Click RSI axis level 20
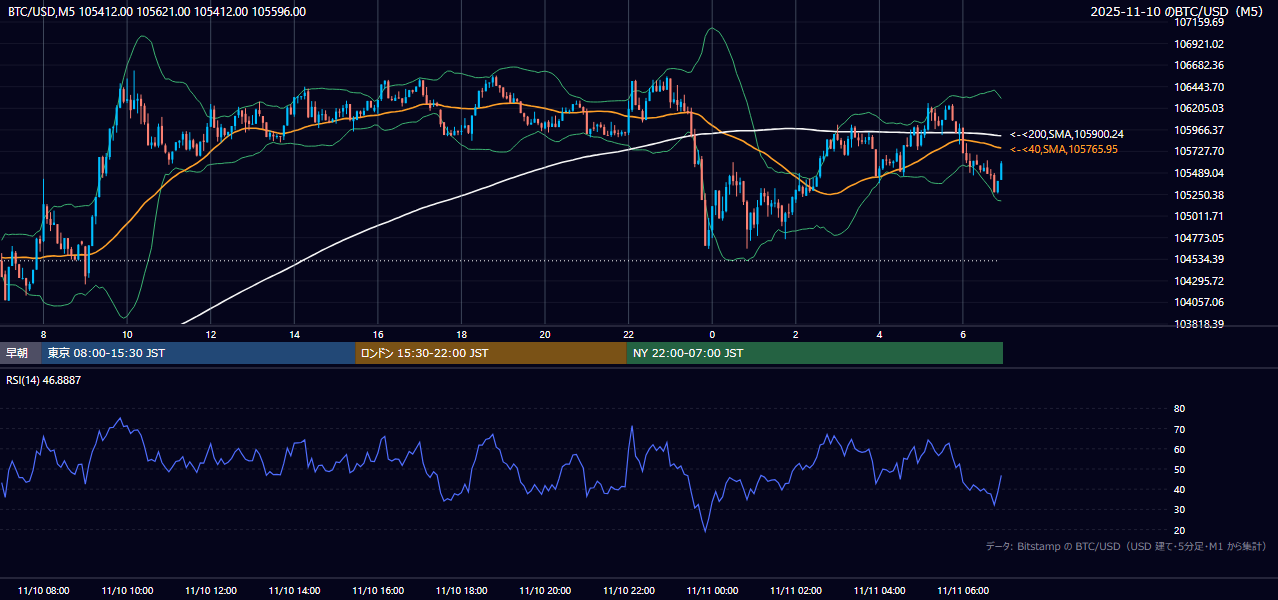Image resolution: width=1278 pixels, height=600 pixels. [x=1179, y=530]
